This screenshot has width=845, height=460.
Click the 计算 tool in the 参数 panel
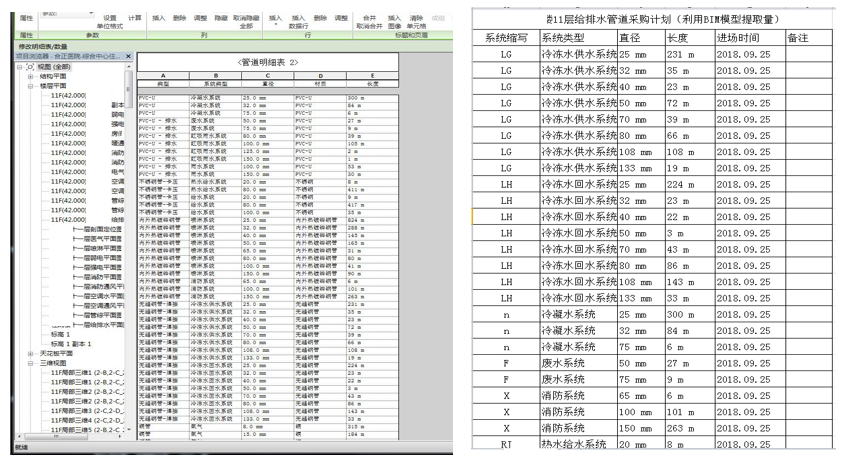[135, 18]
